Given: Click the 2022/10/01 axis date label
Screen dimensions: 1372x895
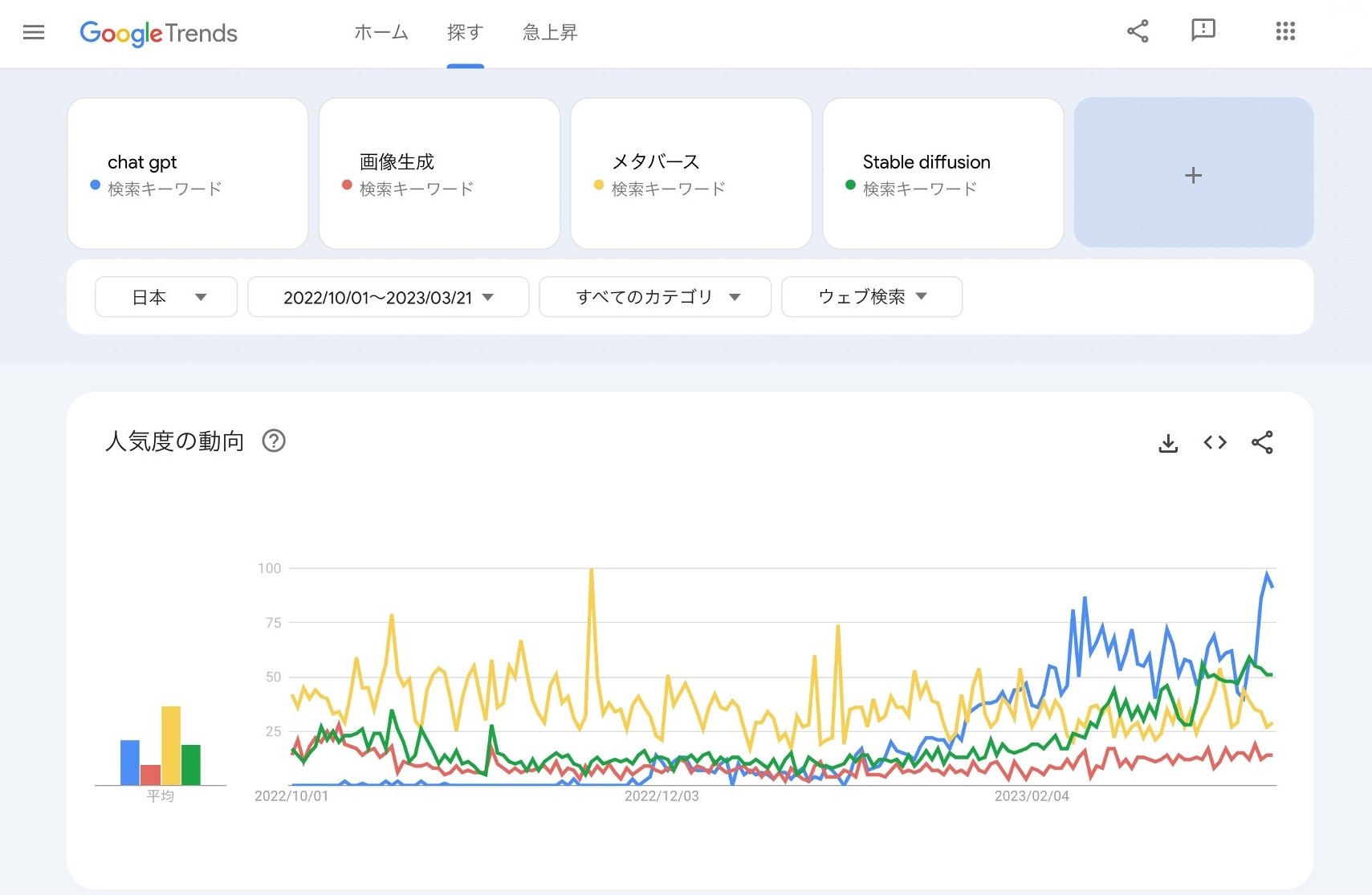Looking at the screenshot, I should click(x=291, y=796).
